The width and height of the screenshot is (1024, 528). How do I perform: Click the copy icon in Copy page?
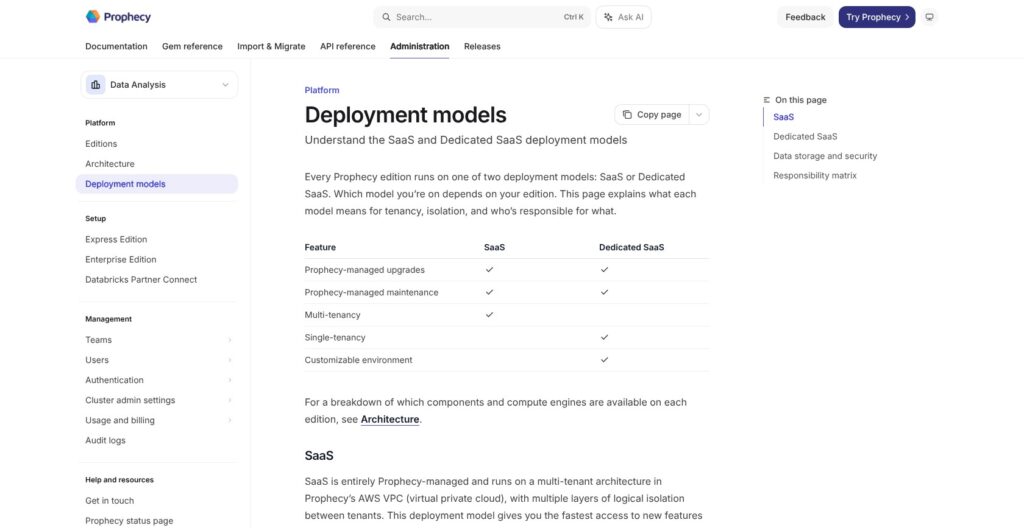click(627, 114)
